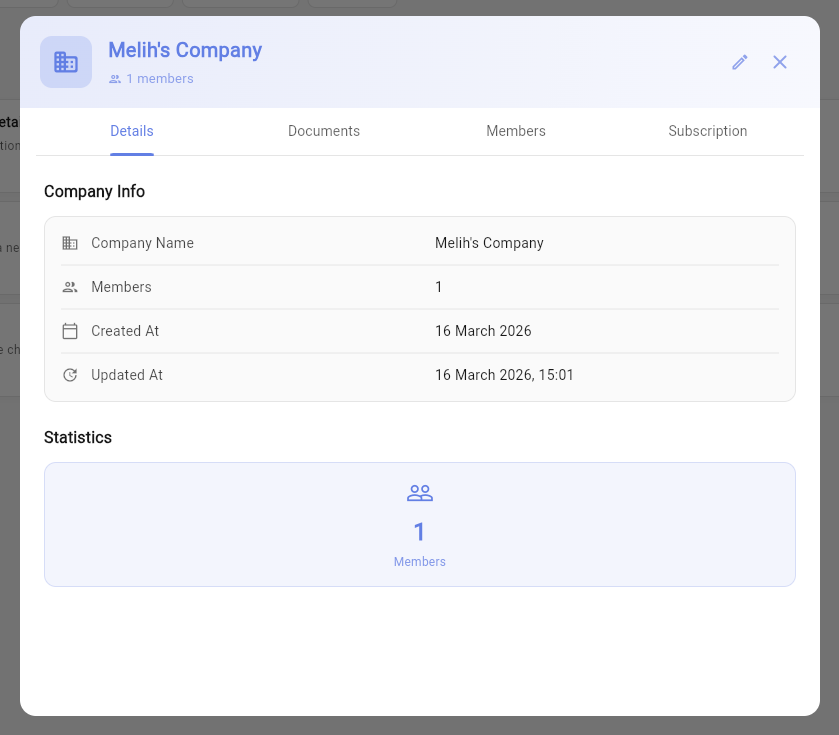This screenshot has width=839, height=735.
Task: Click the large member count number 1
Action: 420,532
